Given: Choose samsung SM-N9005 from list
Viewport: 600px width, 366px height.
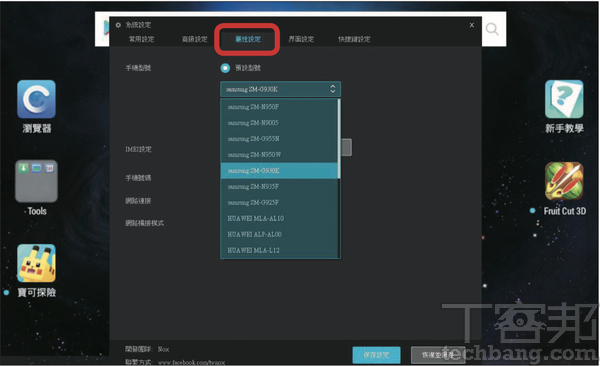Looking at the screenshot, I should pyautogui.click(x=279, y=123).
